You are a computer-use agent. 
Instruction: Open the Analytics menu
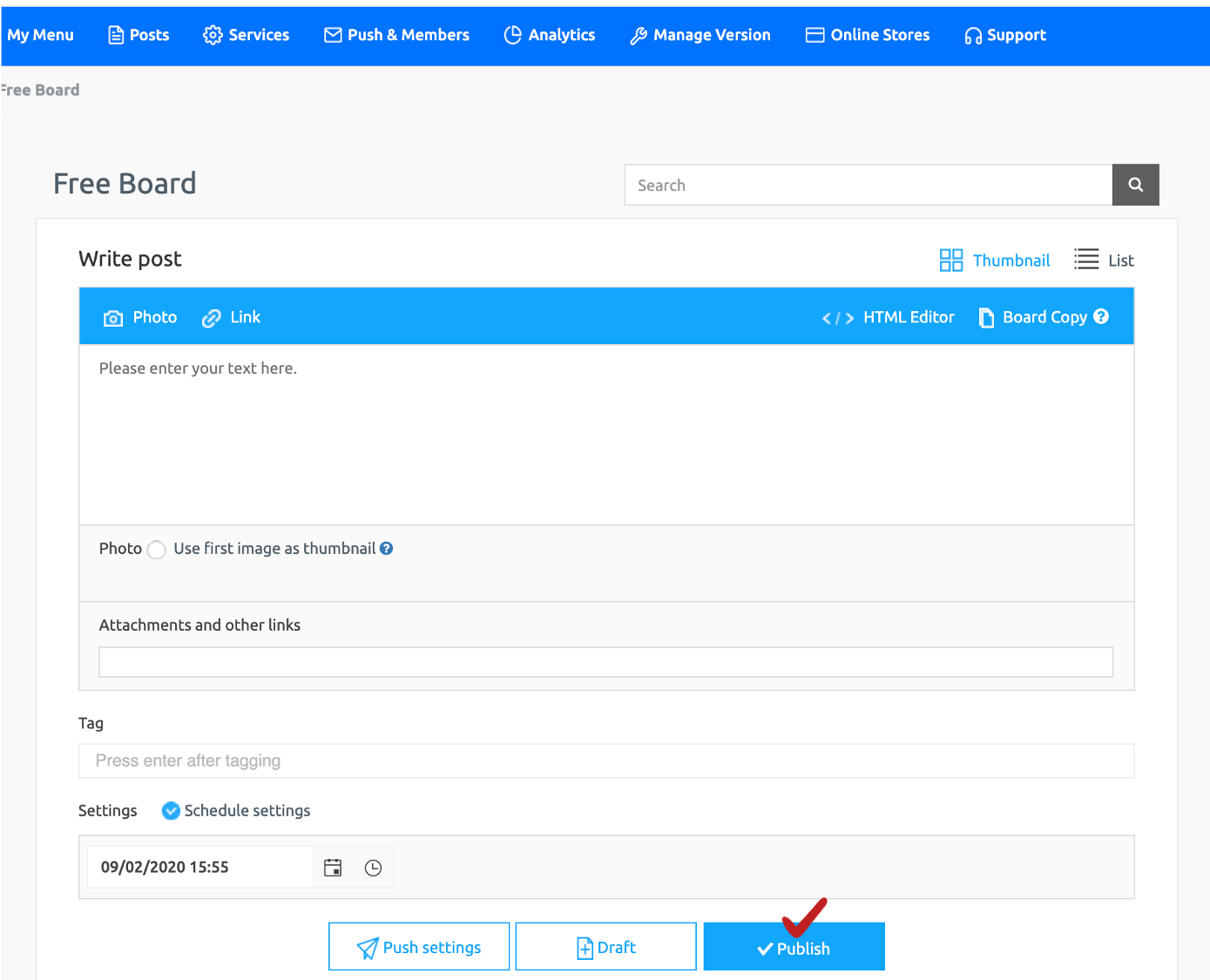550,35
